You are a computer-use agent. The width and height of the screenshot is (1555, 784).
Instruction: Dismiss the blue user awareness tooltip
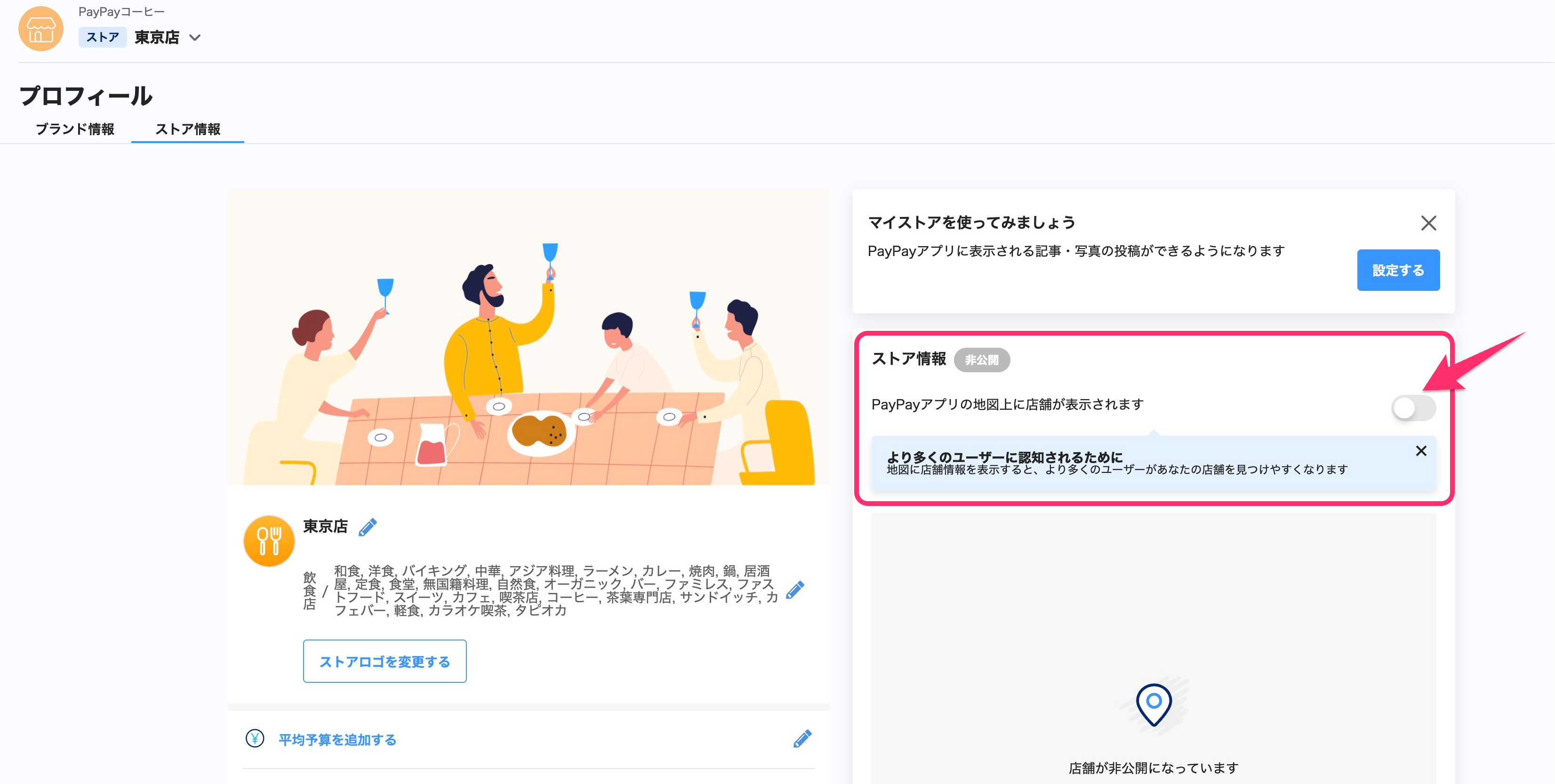(1421, 451)
